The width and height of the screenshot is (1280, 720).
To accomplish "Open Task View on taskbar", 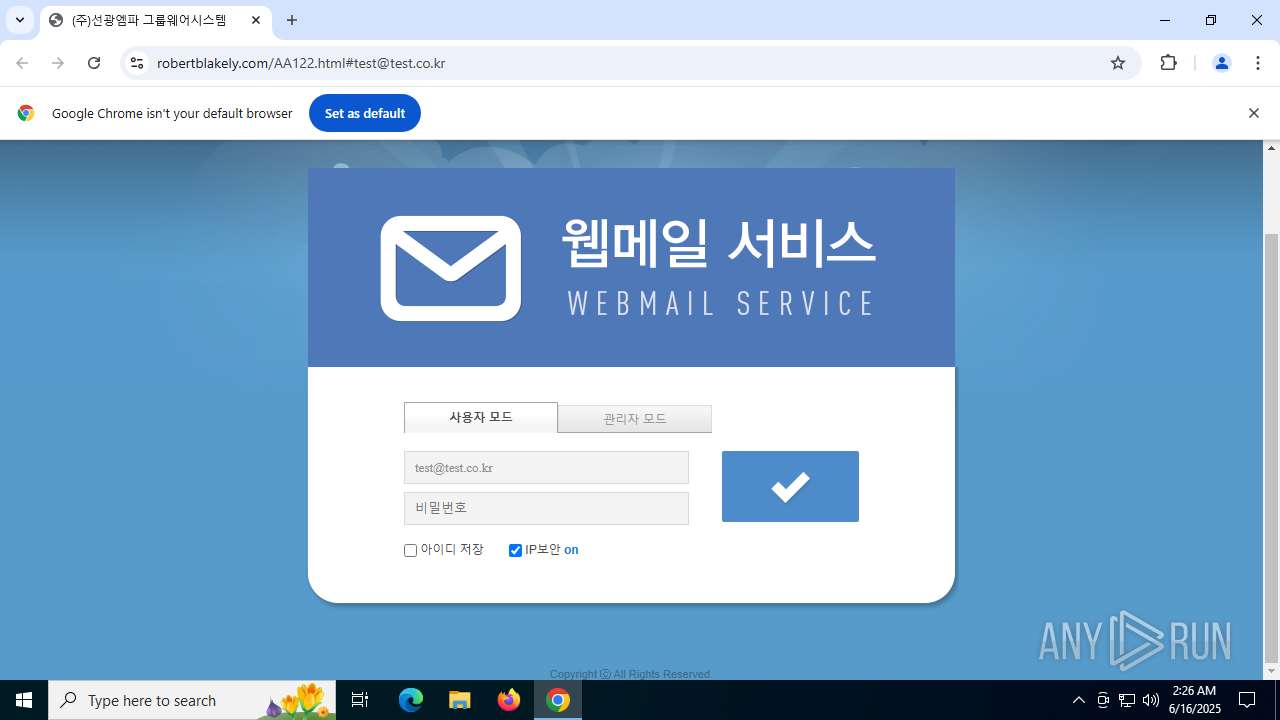I will pos(360,700).
